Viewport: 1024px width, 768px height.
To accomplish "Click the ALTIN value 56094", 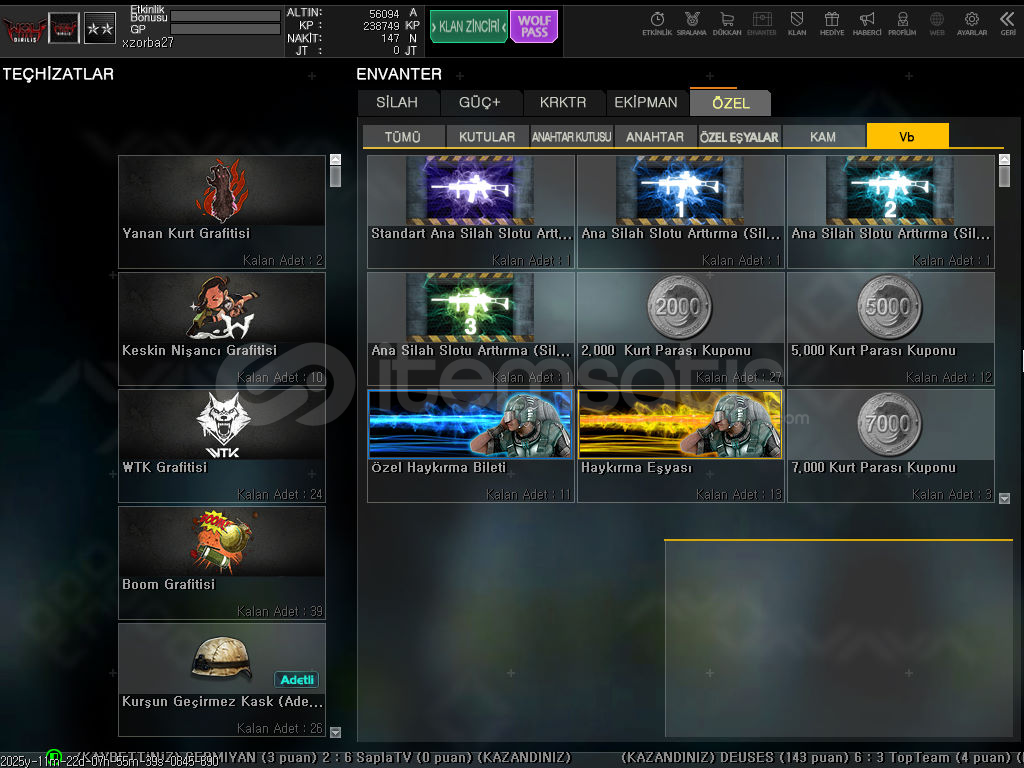I will click(x=384, y=14).
